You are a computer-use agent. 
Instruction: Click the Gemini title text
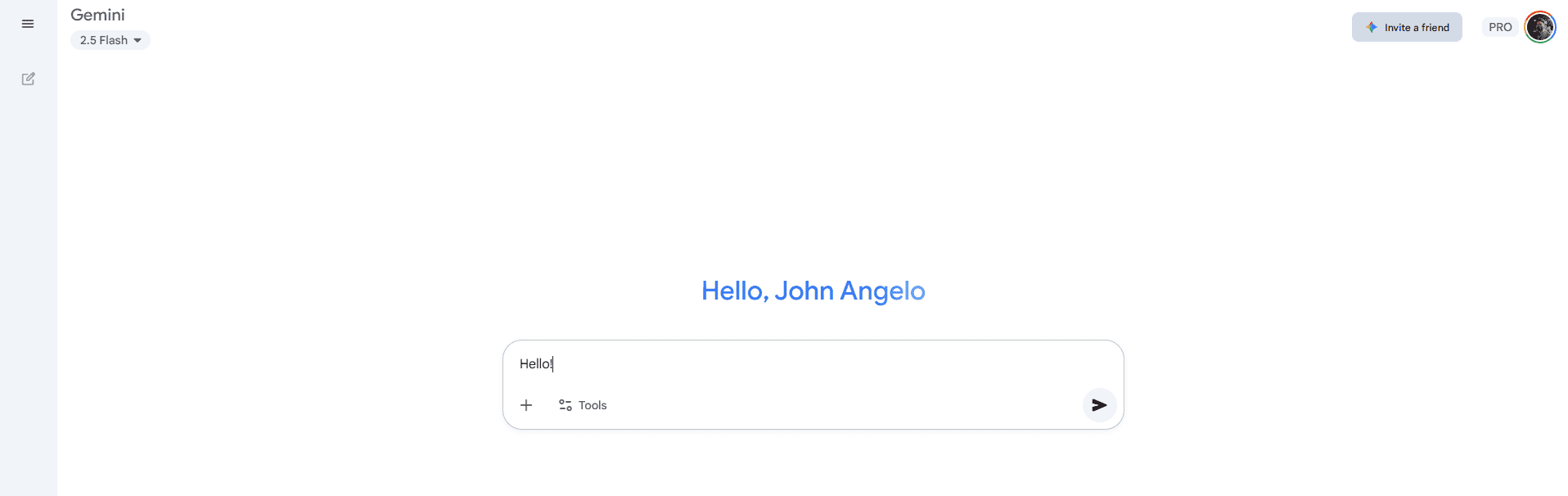tap(97, 15)
